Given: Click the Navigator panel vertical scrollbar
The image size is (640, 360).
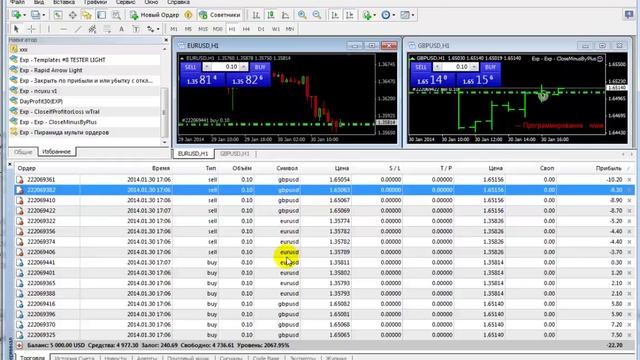Looking at the screenshot, I should coord(164,95).
